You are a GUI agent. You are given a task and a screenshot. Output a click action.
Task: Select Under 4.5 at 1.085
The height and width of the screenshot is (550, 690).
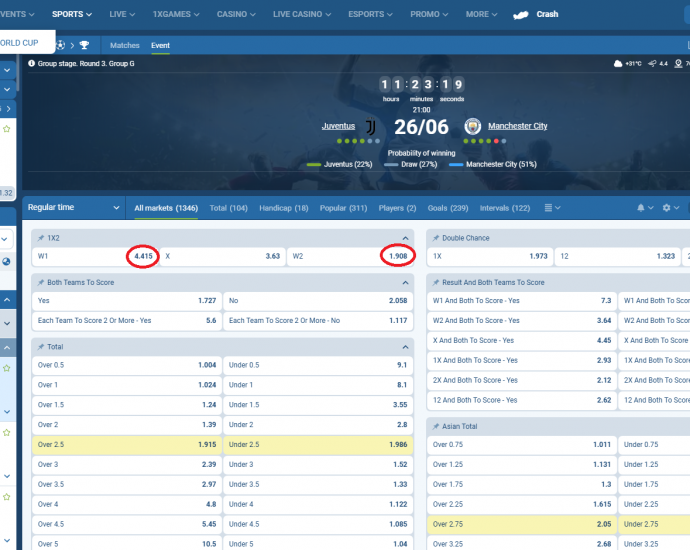click(x=318, y=524)
